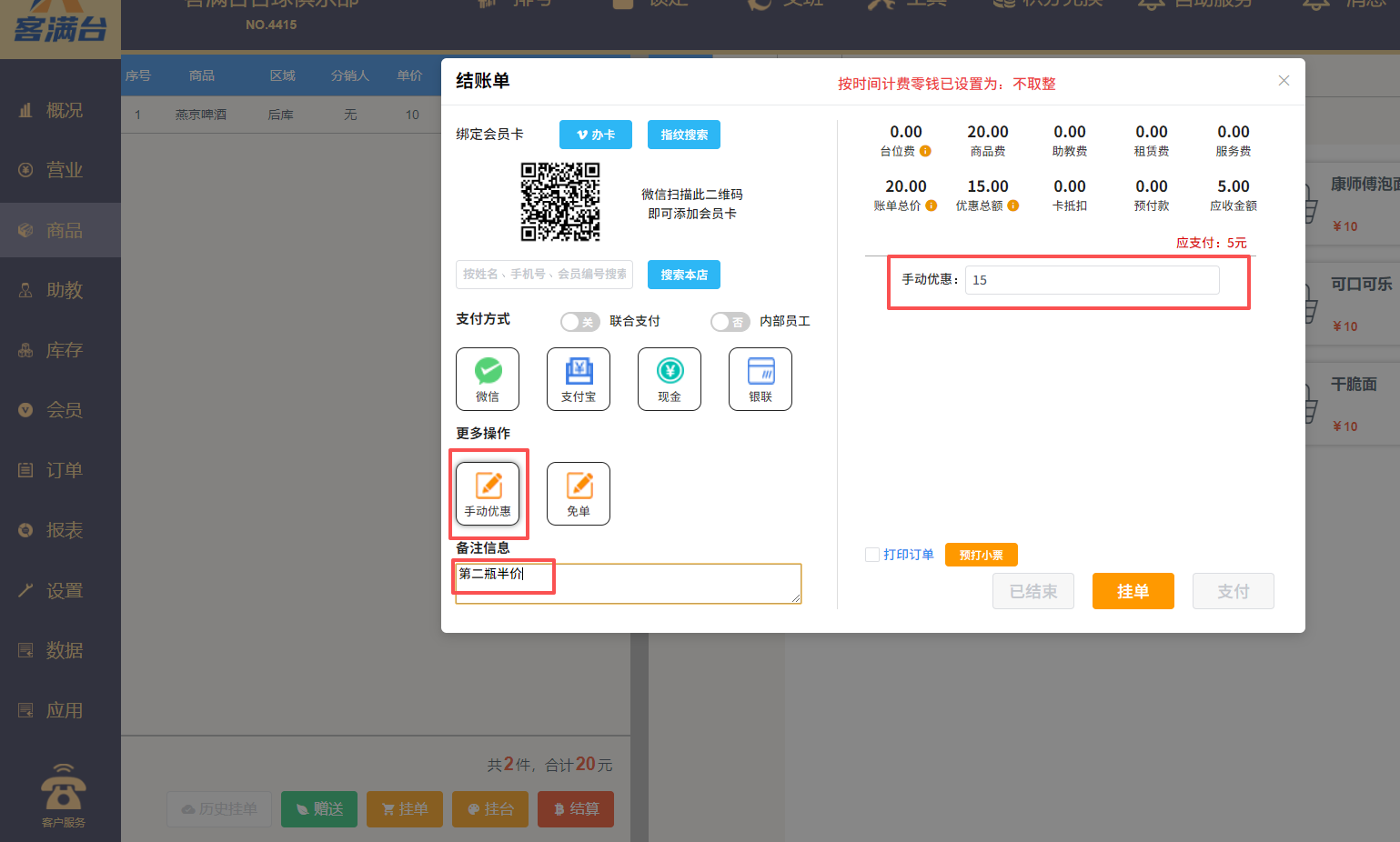Click the member search input field
Image resolution: width=1400 pixels, height=842 pixels.
tap(544, 274)
